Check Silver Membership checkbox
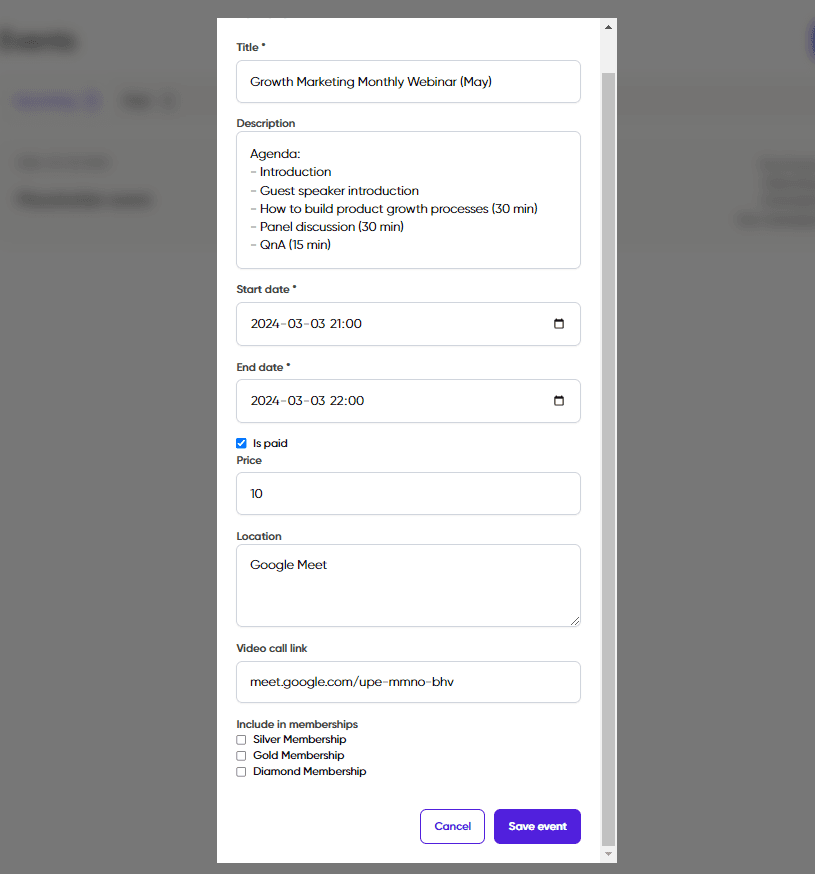This screenshot has width=815, height=874. (241, 740)
